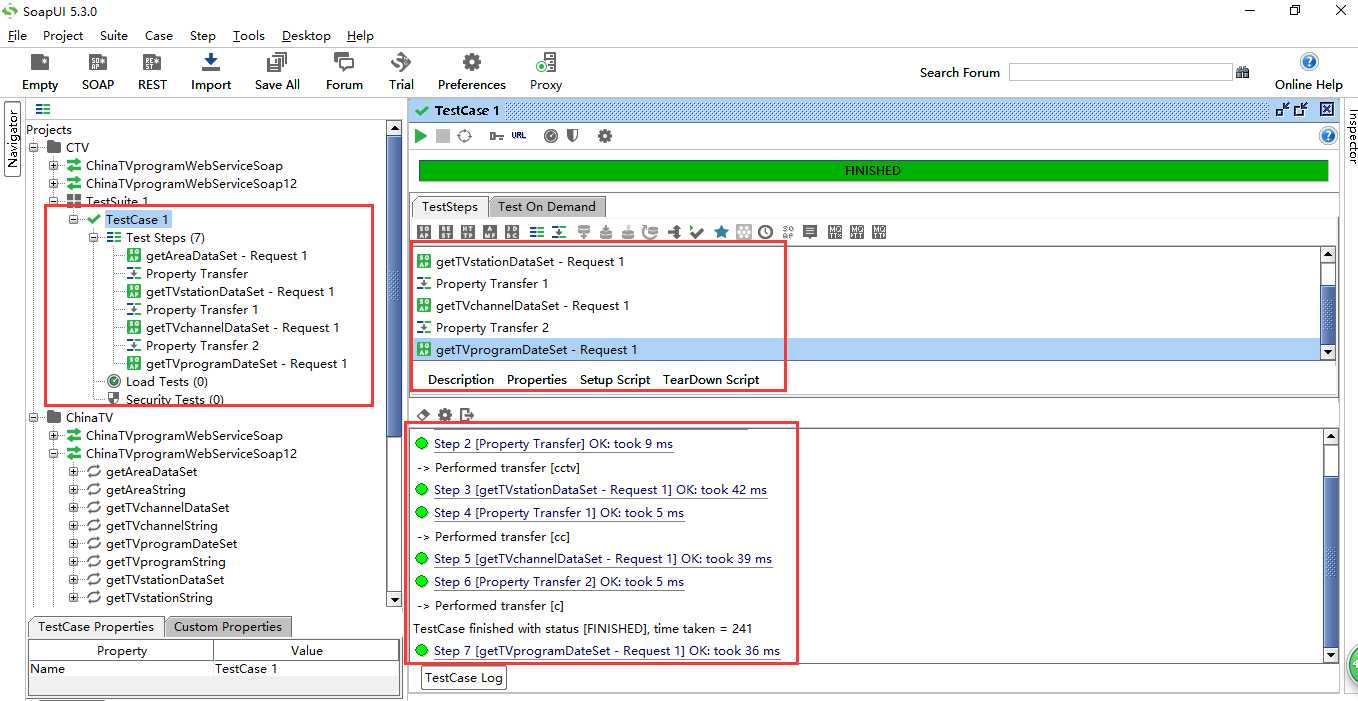Open the Tools menu
This screenshot has width=1358, height=701.
coord(249,35)
